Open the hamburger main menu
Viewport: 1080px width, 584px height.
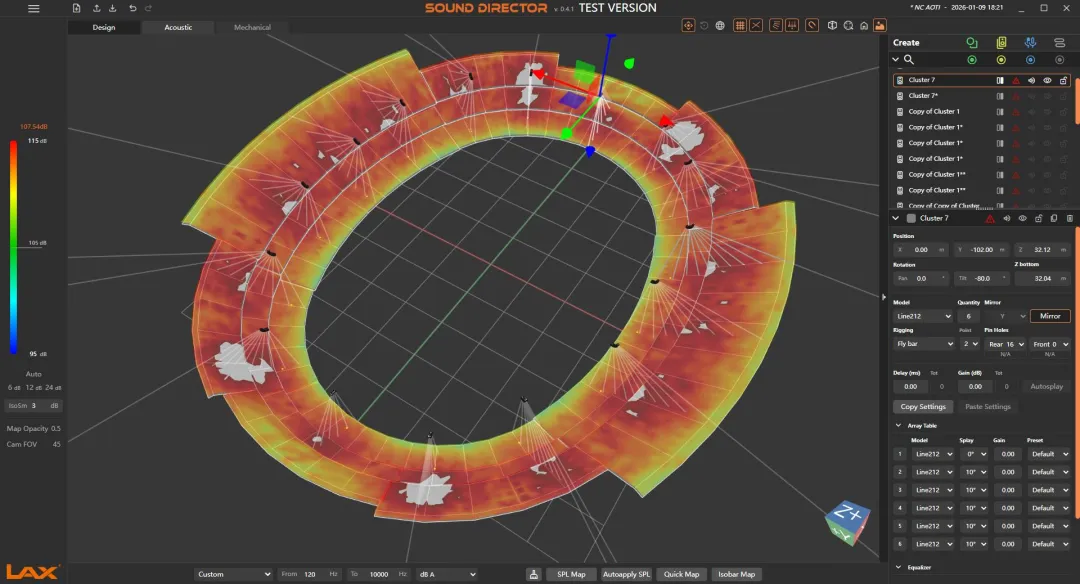[x=33, y=8]
